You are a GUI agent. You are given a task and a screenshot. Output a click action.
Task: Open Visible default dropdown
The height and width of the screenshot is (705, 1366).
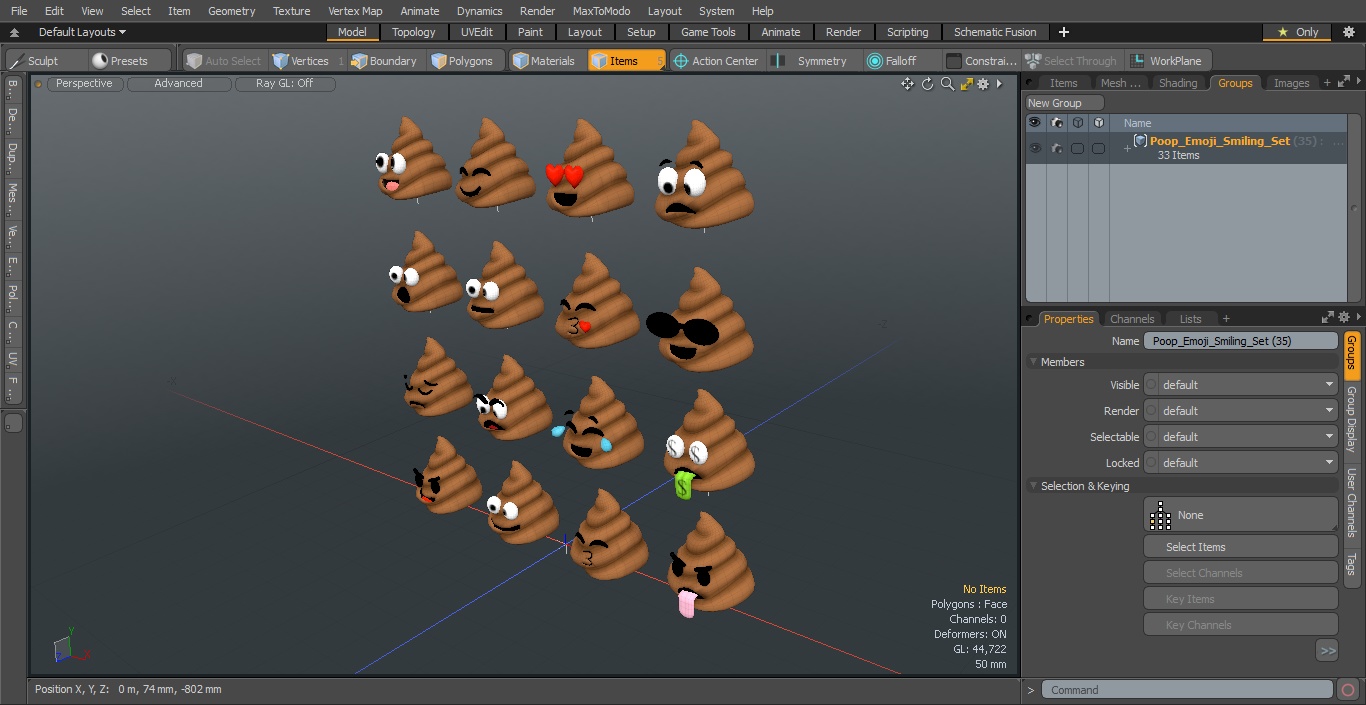click(x=1241, y=385)
